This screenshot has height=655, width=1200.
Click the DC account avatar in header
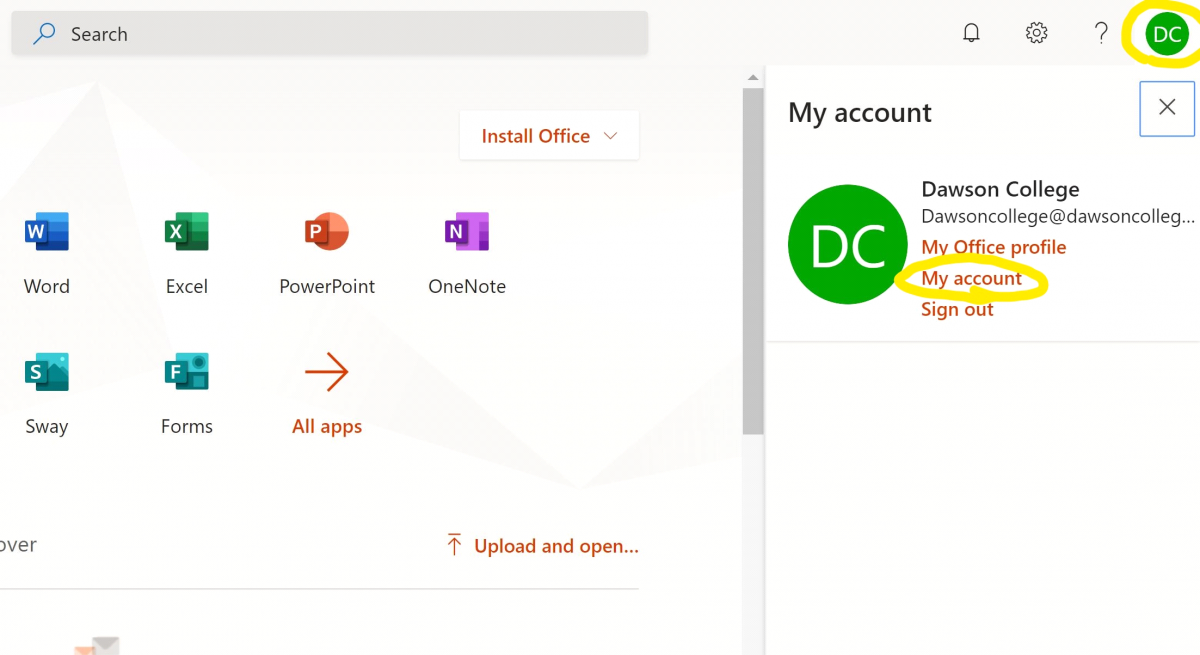1167,34
